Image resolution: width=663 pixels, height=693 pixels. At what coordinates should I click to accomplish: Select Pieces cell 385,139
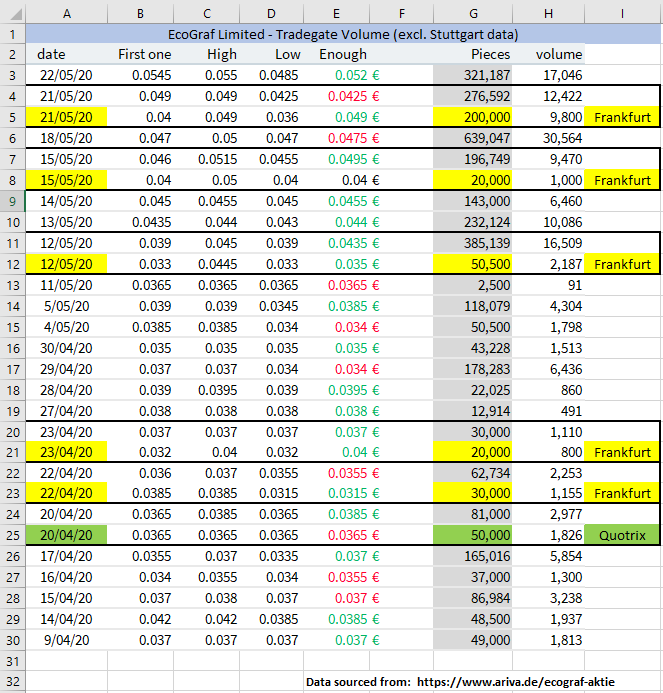(x=473, y=243)
